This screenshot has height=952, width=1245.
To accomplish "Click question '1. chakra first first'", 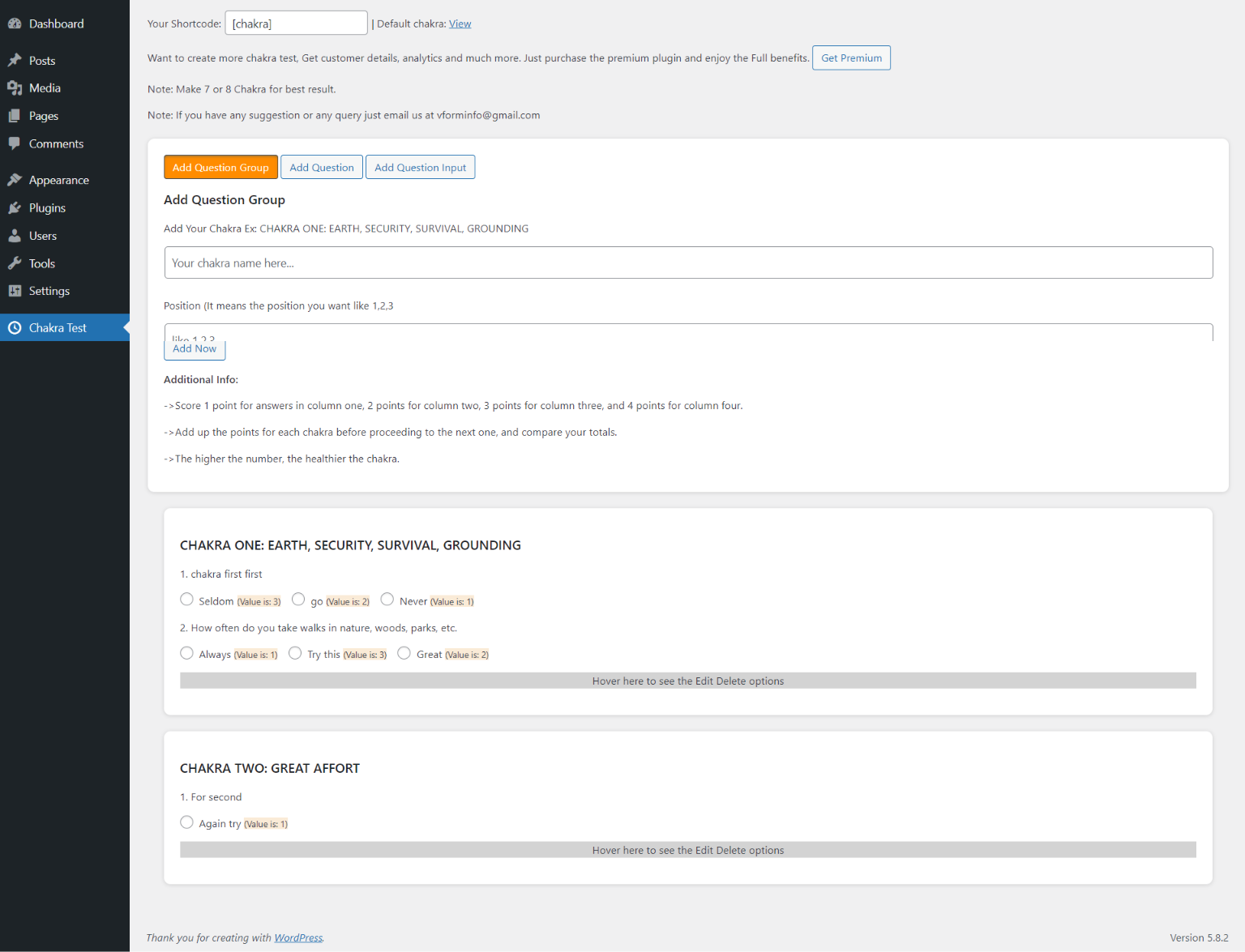I will click(221, 574).
